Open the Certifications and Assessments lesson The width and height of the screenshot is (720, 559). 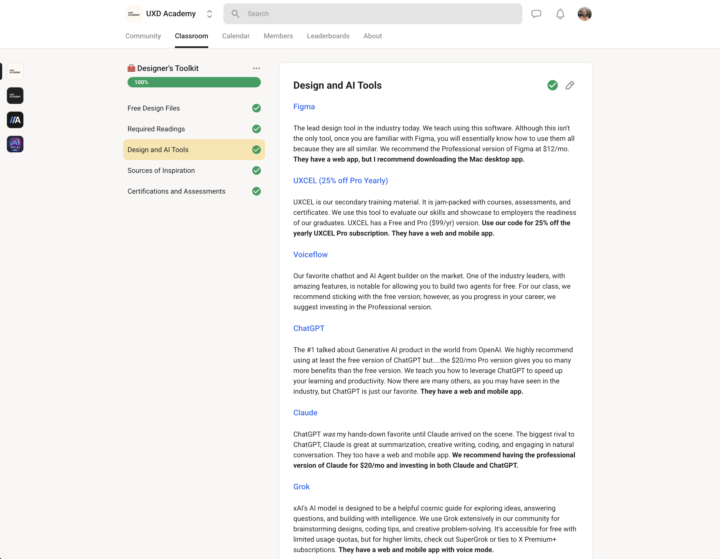click(x=194, y=191)
